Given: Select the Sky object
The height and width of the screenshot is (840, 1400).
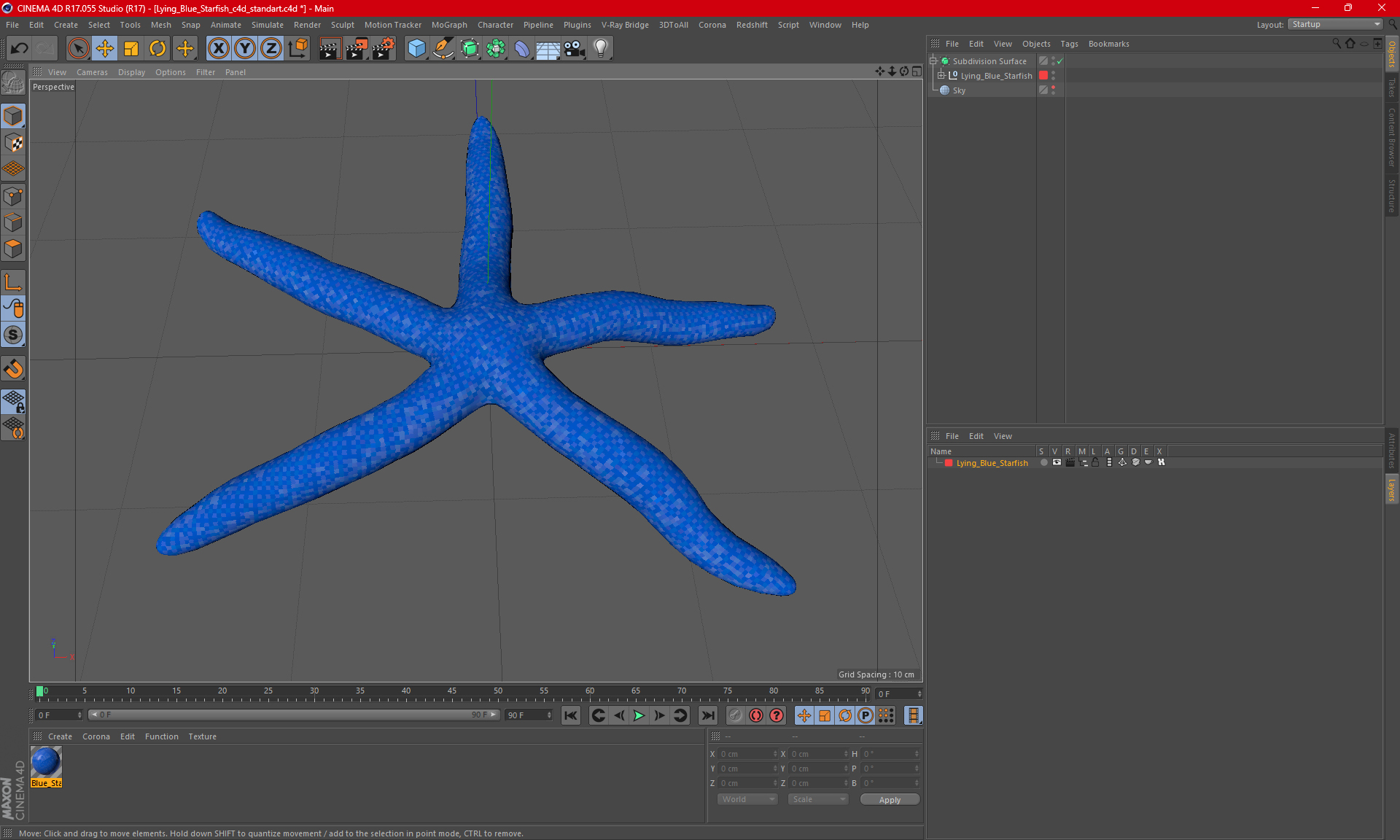Looking at the screenshot, I should pyautogui.click(x=959, y=90).
